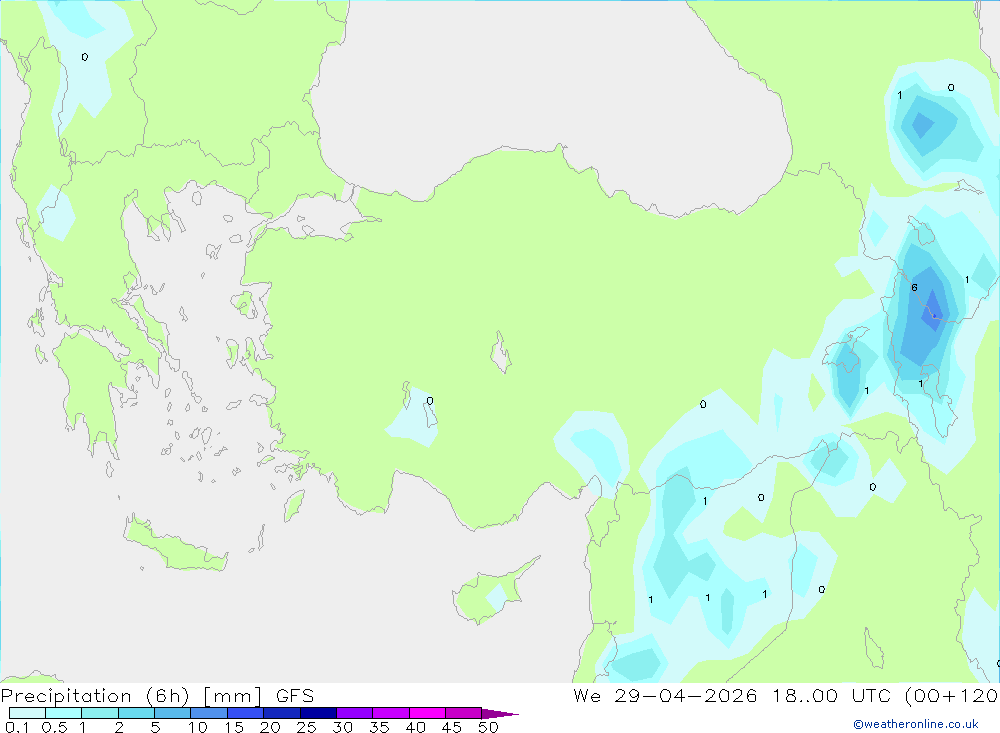1000x733 pixels.
Task: Click the '35' legend scale label
Action: (x=379, y=727)
